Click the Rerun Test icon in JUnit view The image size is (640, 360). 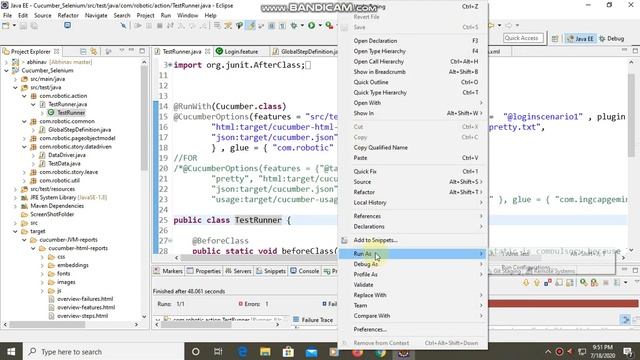click(x=584, y=282)
